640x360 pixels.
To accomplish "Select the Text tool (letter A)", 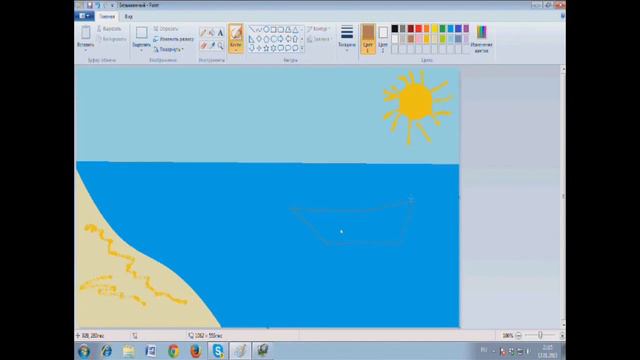I will coord(220,33).
